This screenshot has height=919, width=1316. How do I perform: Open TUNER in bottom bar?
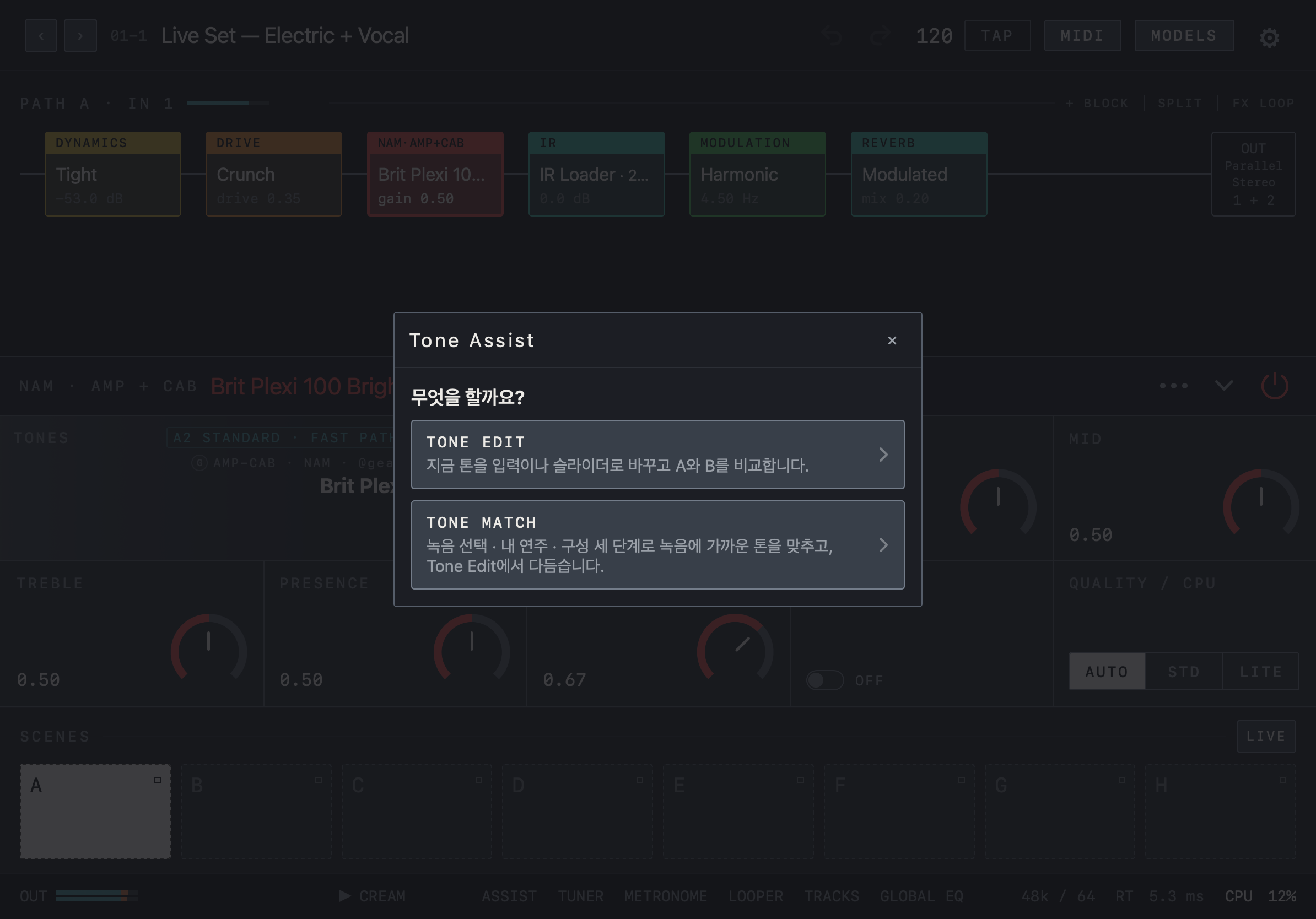(x=581, y=896)
